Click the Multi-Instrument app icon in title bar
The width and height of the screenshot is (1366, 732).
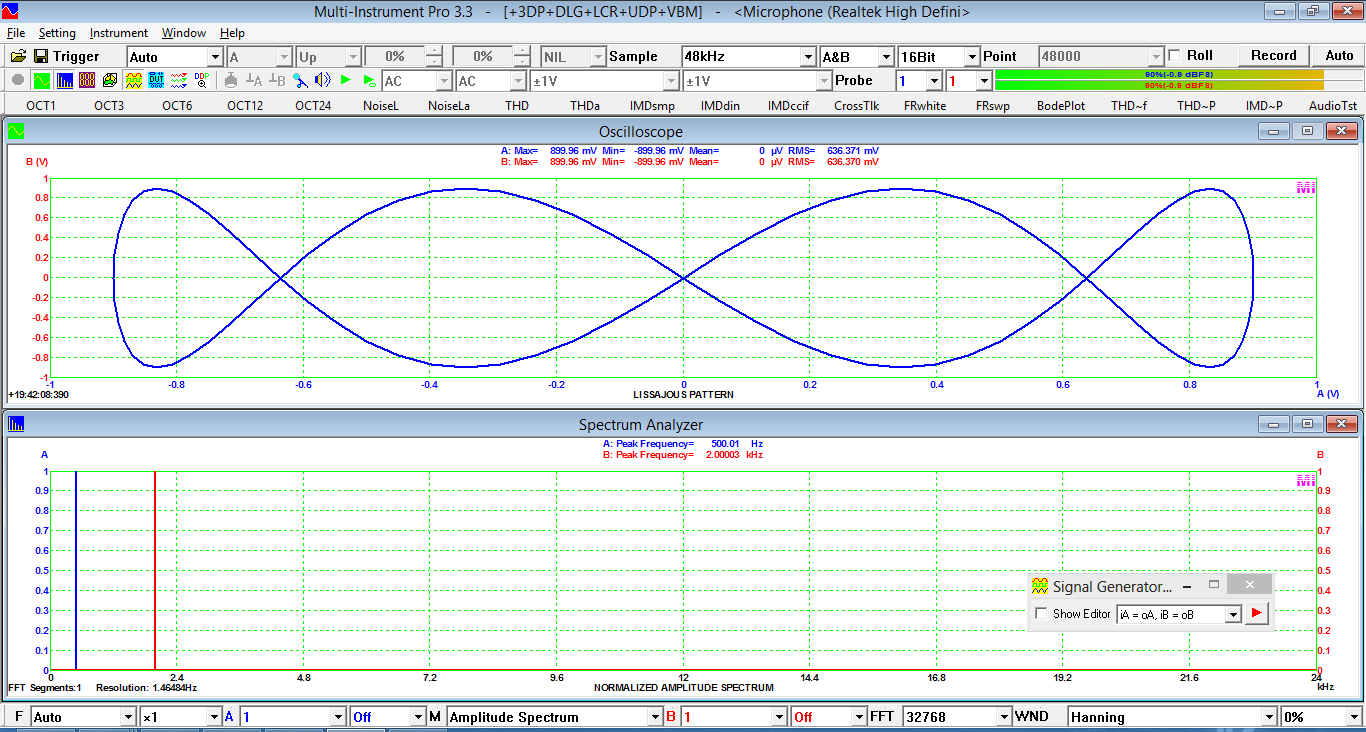coord(9,11)
